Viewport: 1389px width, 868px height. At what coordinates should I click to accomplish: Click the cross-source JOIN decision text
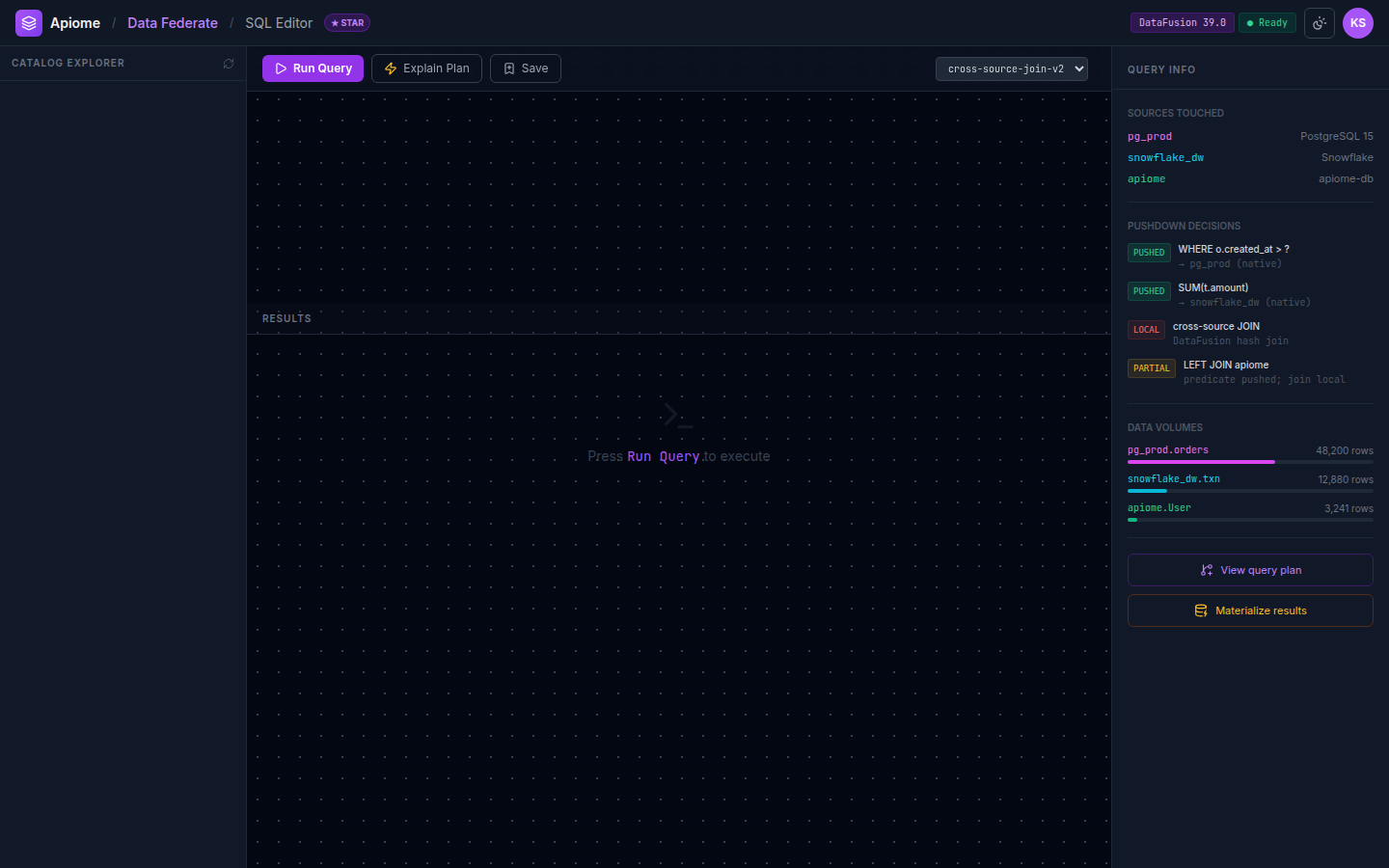(1216, 326)
